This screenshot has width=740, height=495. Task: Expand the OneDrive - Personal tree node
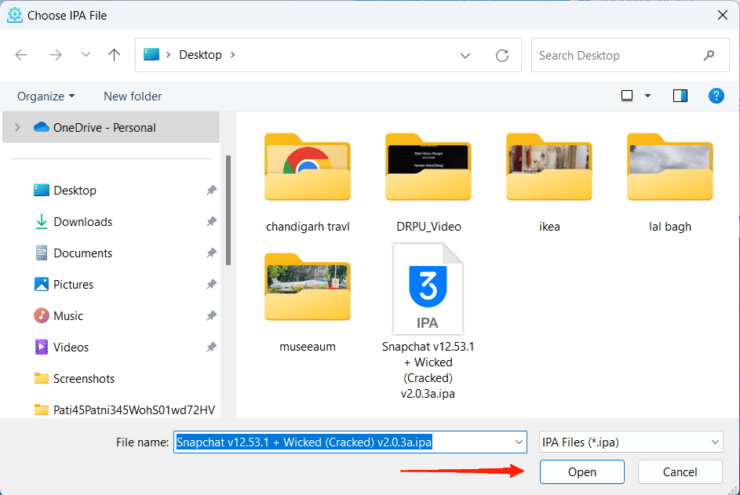click(x=17, y=127)
